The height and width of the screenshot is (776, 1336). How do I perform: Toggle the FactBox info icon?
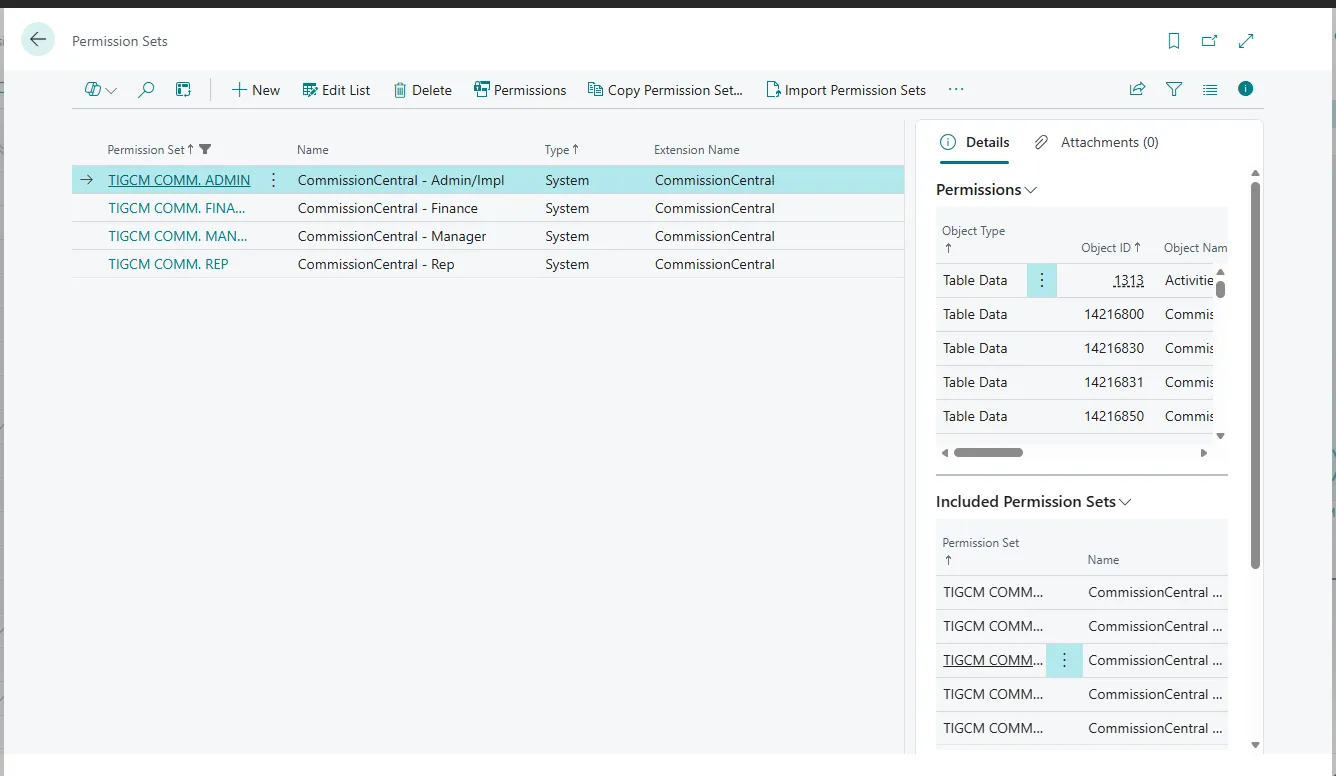tap(1246, 89)
